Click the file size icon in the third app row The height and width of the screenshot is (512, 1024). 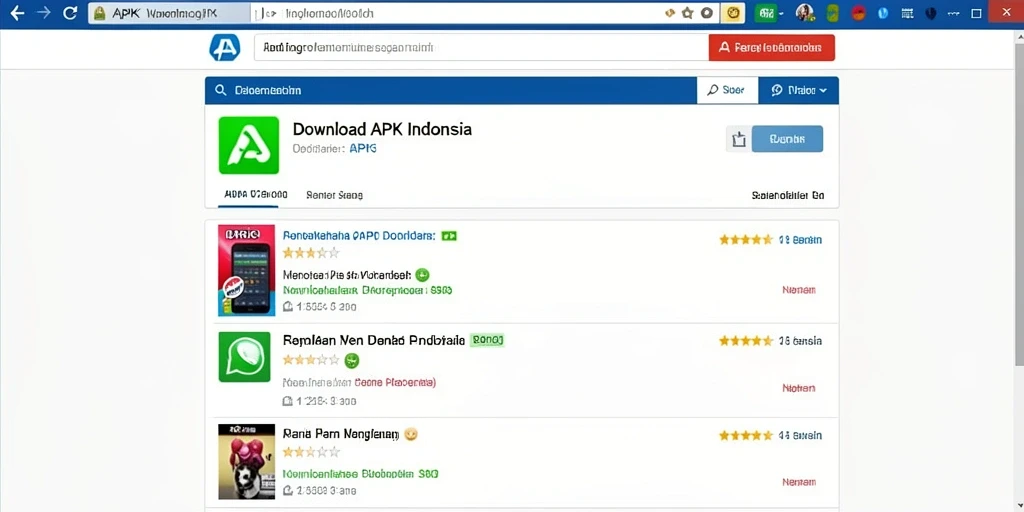pos(287,490)
